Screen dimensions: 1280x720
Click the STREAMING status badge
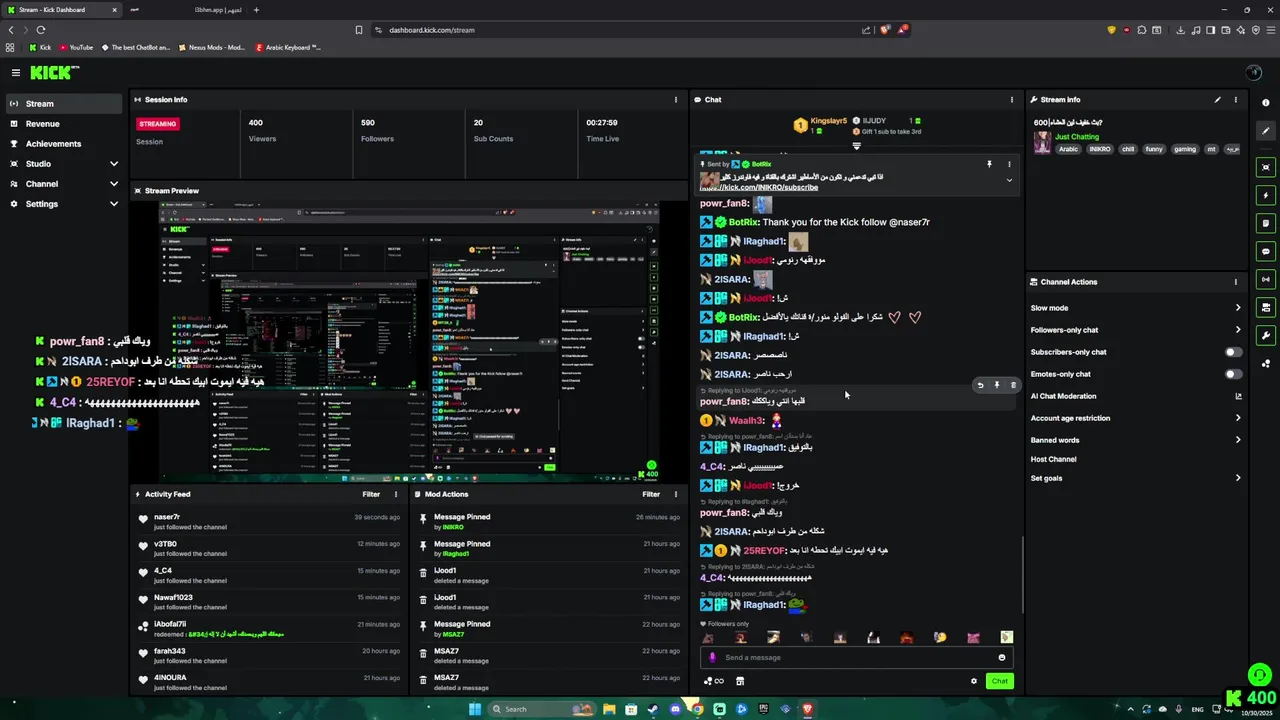[x=157, y=124]
